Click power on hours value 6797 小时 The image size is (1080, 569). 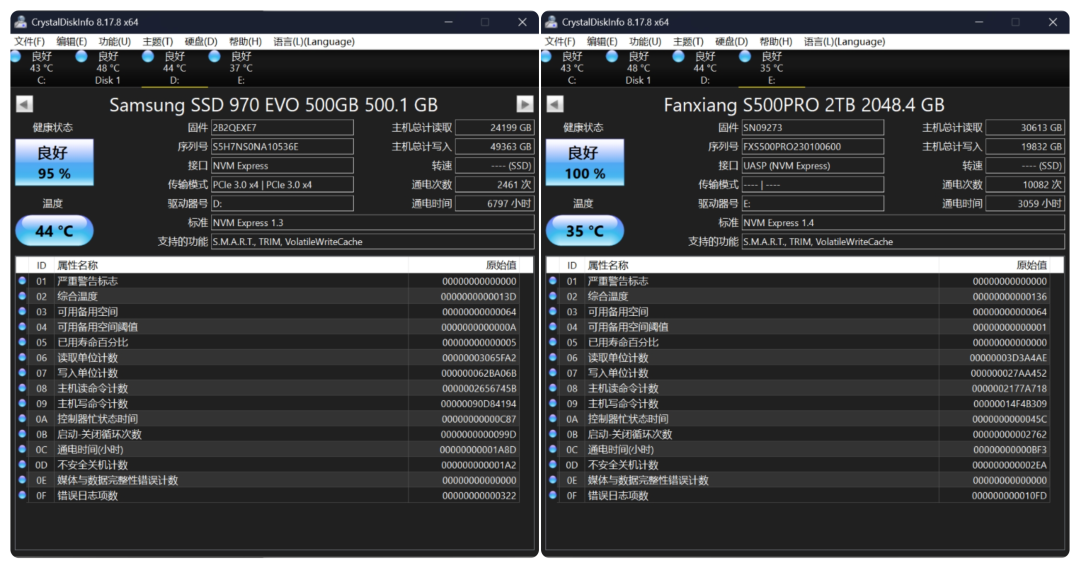coord(495,203)
